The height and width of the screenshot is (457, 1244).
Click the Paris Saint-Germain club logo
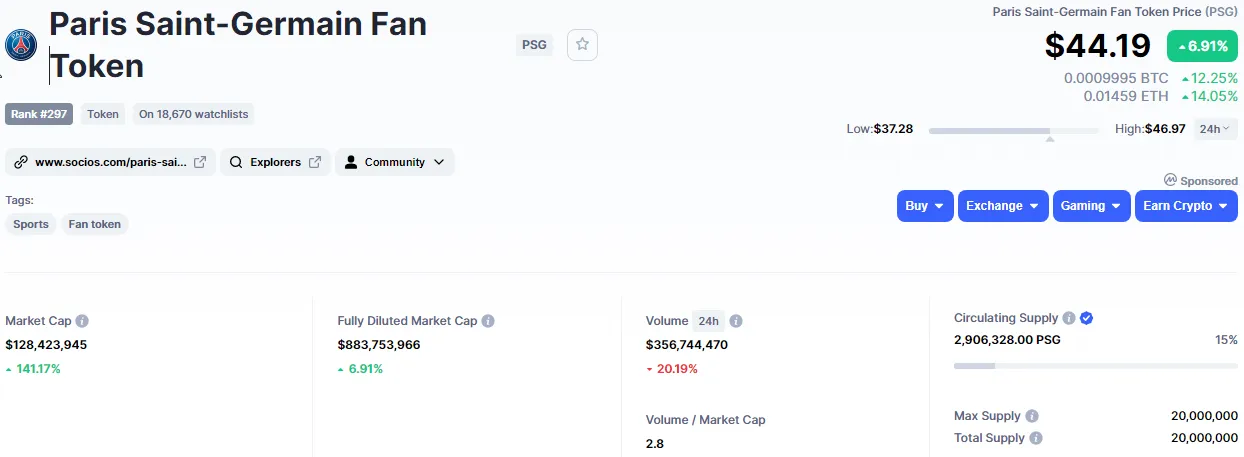[x=21, y=46]
